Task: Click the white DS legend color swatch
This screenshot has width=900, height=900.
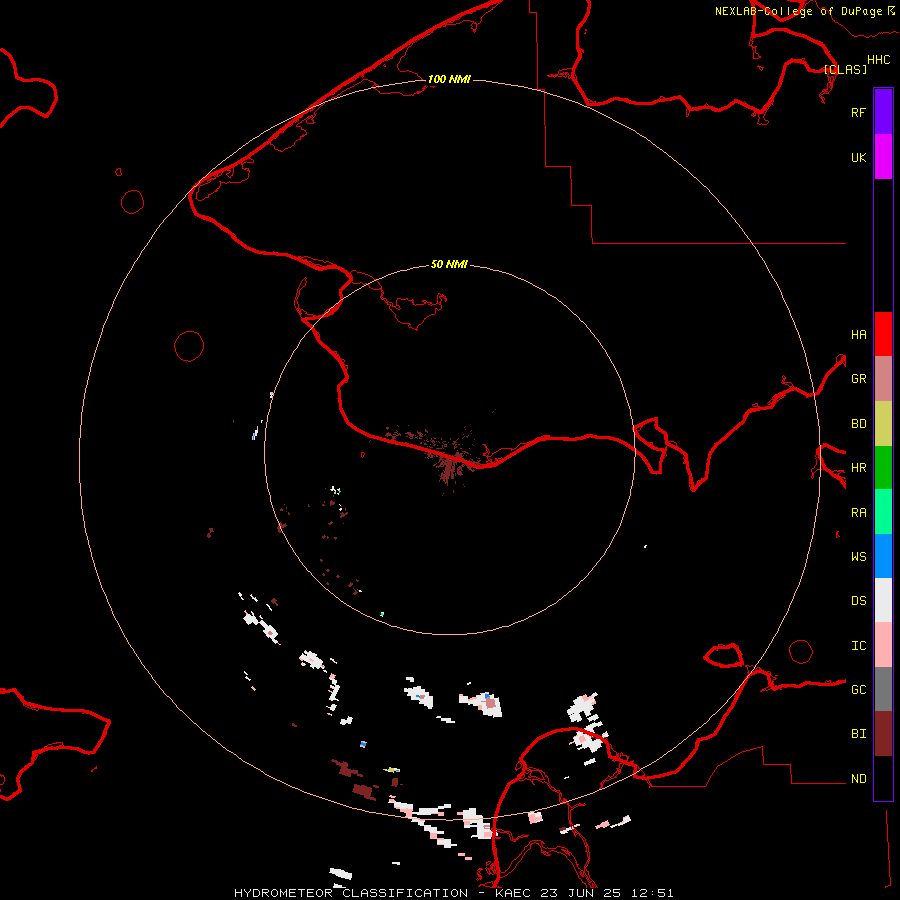Action: point(883,600)
